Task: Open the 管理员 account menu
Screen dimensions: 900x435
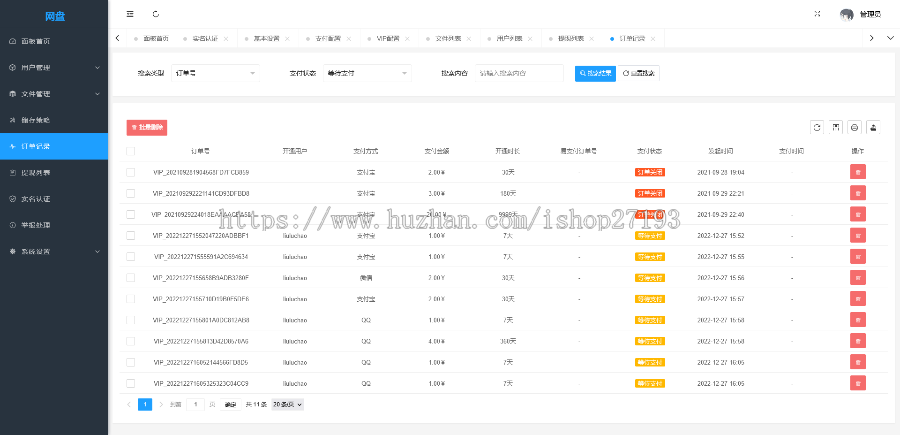Action: 870,14
